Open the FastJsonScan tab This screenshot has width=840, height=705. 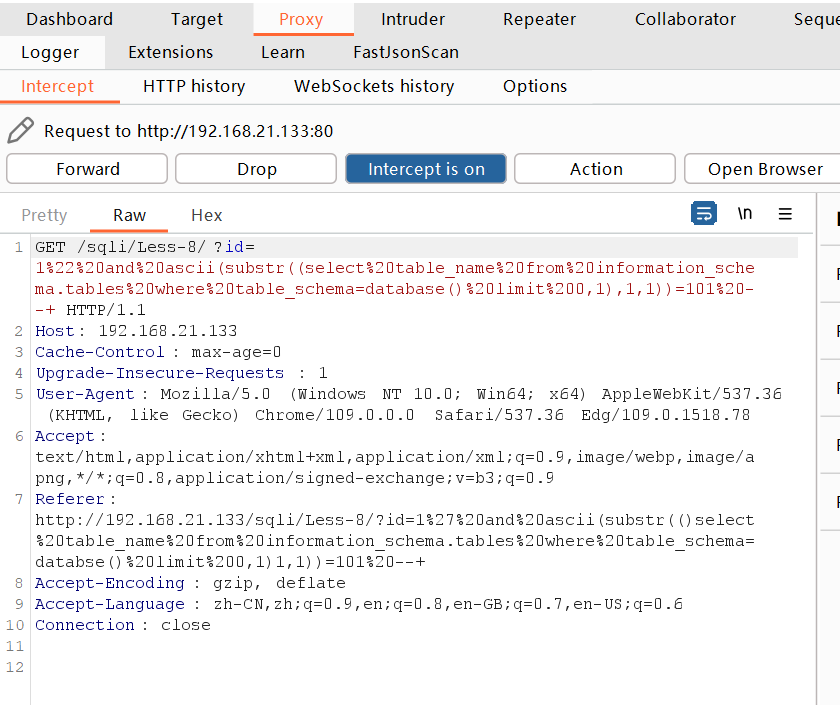pyautogui.click(x=406, y=52)
